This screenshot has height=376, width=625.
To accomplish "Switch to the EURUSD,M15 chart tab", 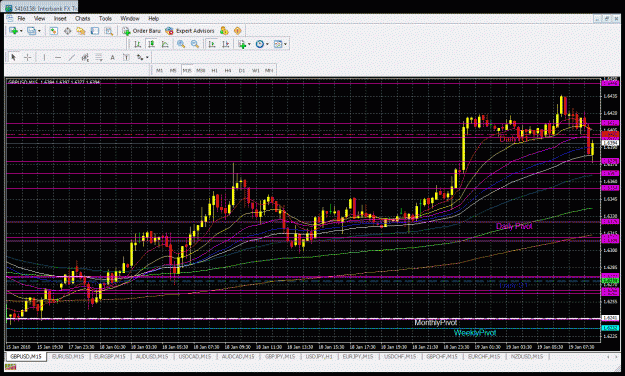I will click(68, 356).
